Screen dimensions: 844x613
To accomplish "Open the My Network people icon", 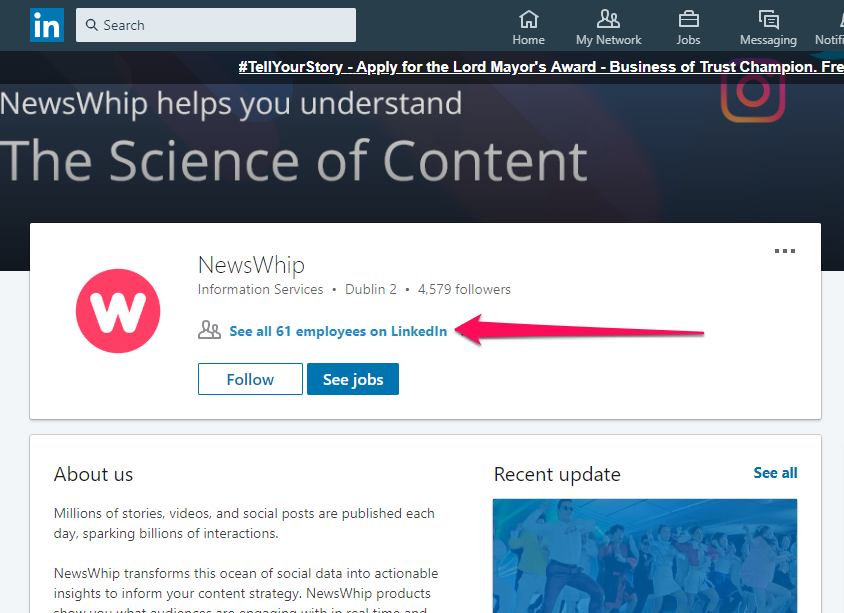I will [x=608, y=19].
